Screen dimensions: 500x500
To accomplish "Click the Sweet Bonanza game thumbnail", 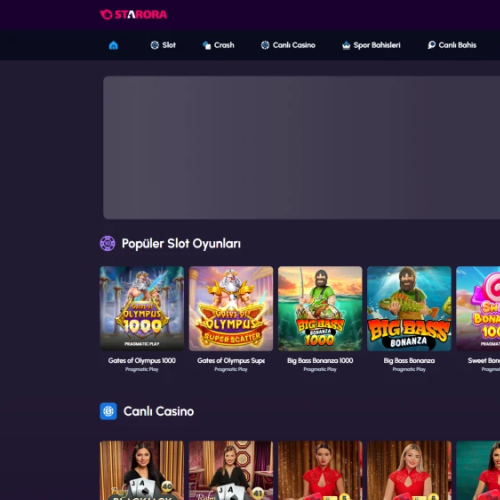I will [x=478, y=308].
